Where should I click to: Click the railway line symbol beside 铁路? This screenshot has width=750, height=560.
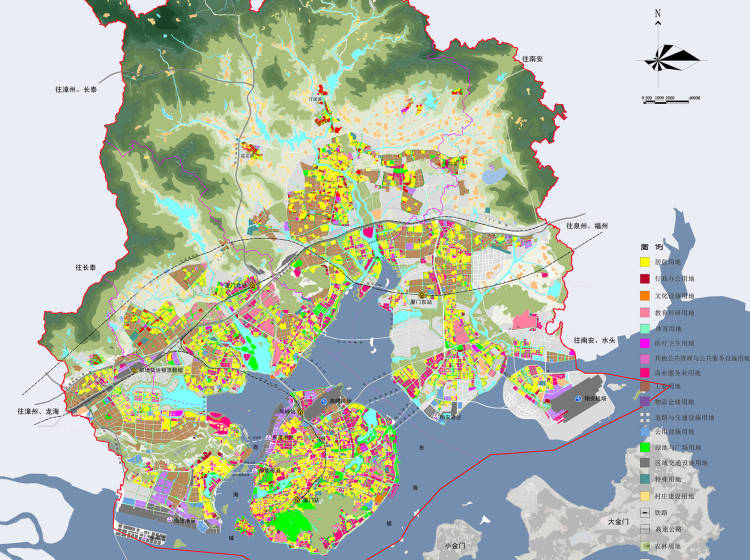tap(645, 513)
